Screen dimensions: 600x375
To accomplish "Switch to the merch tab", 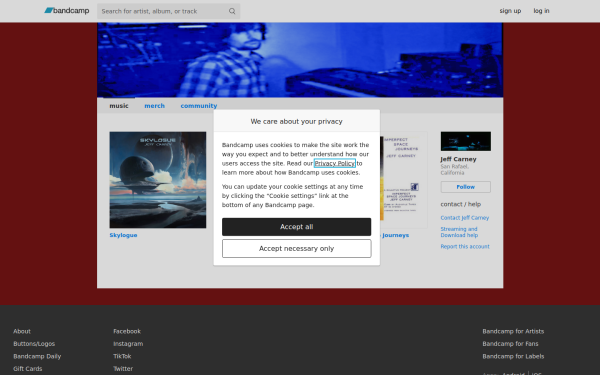I will coord(154,106).
